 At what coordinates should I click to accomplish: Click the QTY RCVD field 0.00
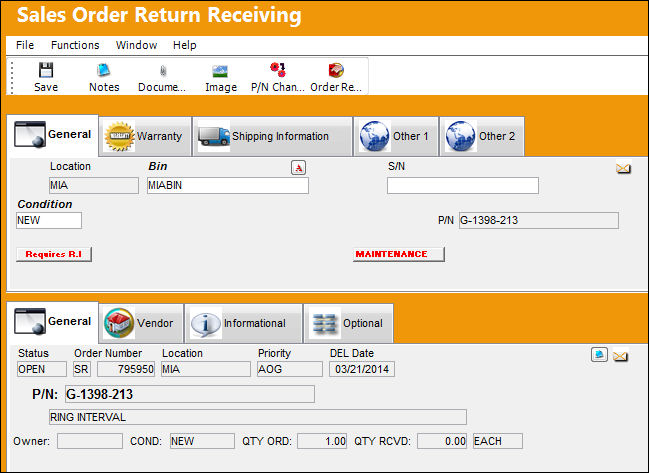[442, 441]
